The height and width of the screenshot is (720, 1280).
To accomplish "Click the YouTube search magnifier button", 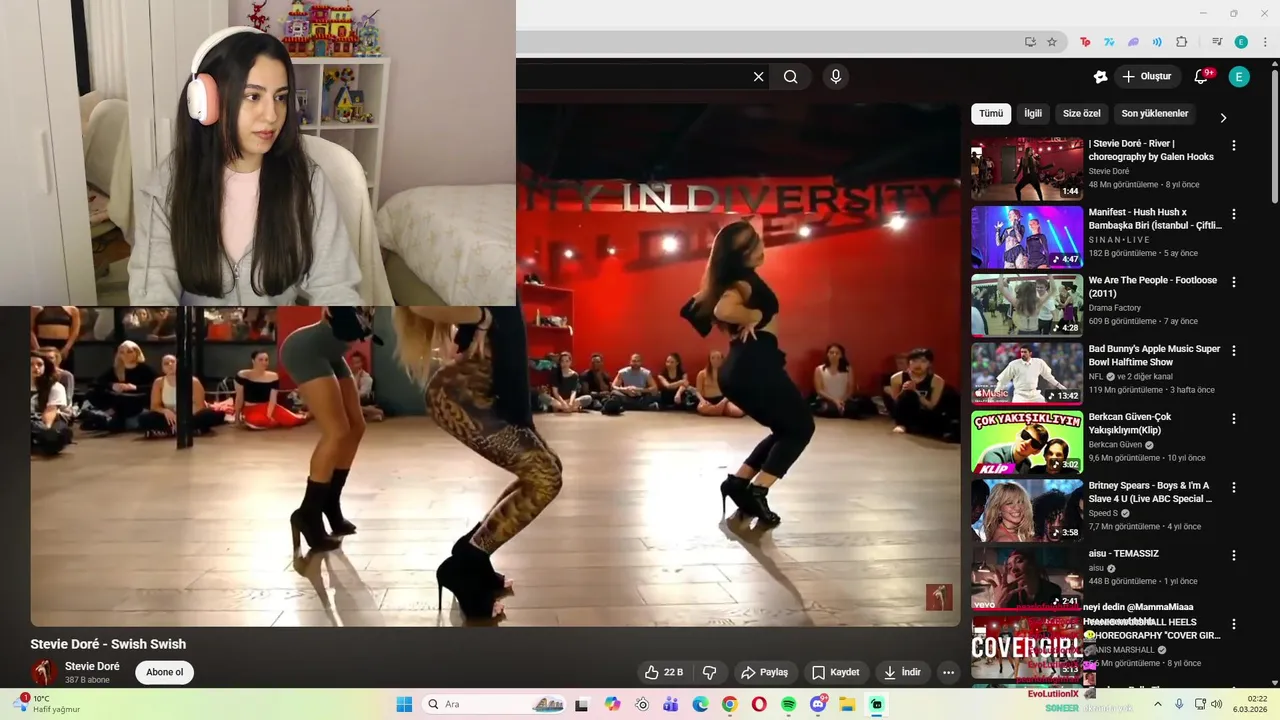I will (791, 77).
